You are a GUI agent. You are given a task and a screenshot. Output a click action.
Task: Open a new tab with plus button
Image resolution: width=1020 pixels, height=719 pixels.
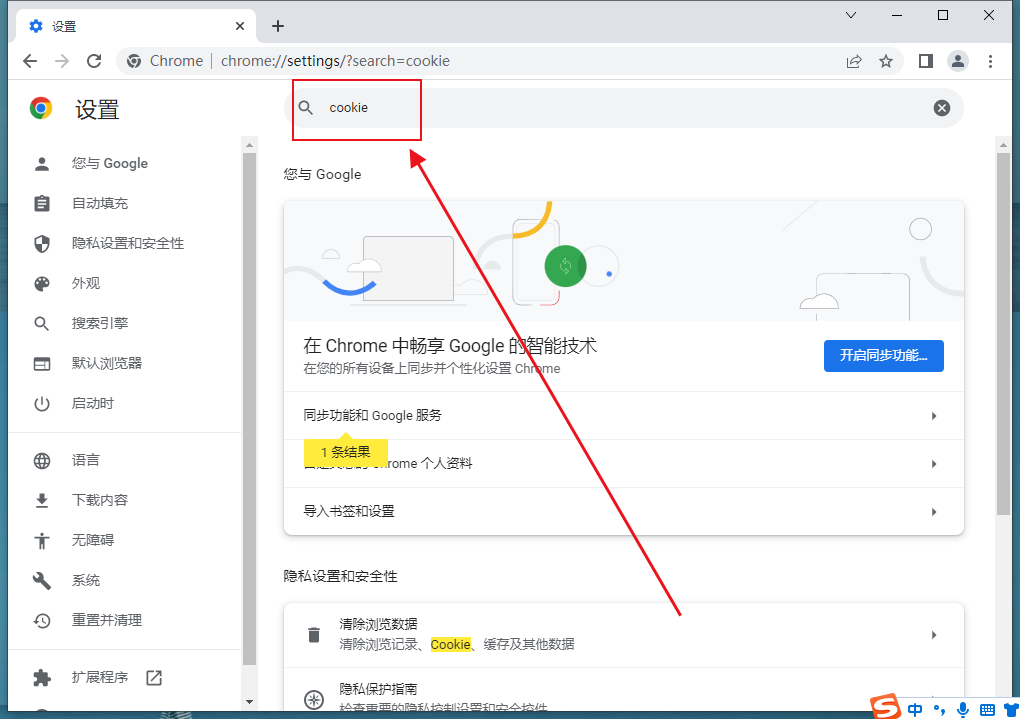click(278, 26)
